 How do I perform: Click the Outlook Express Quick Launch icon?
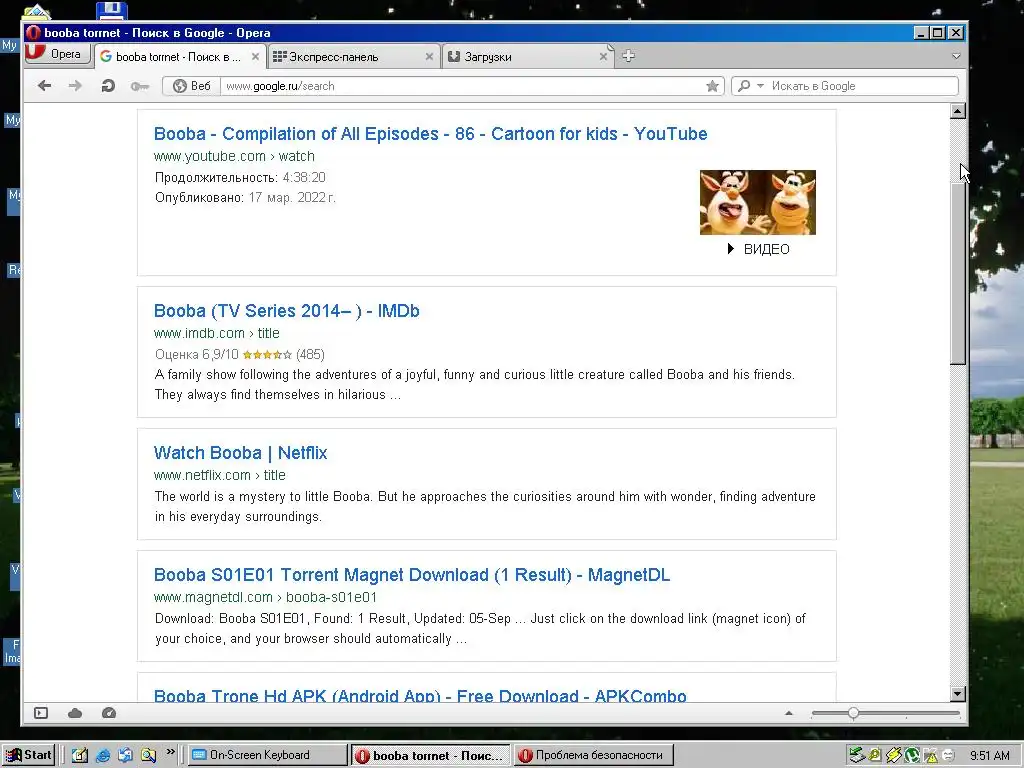(125, 756)
